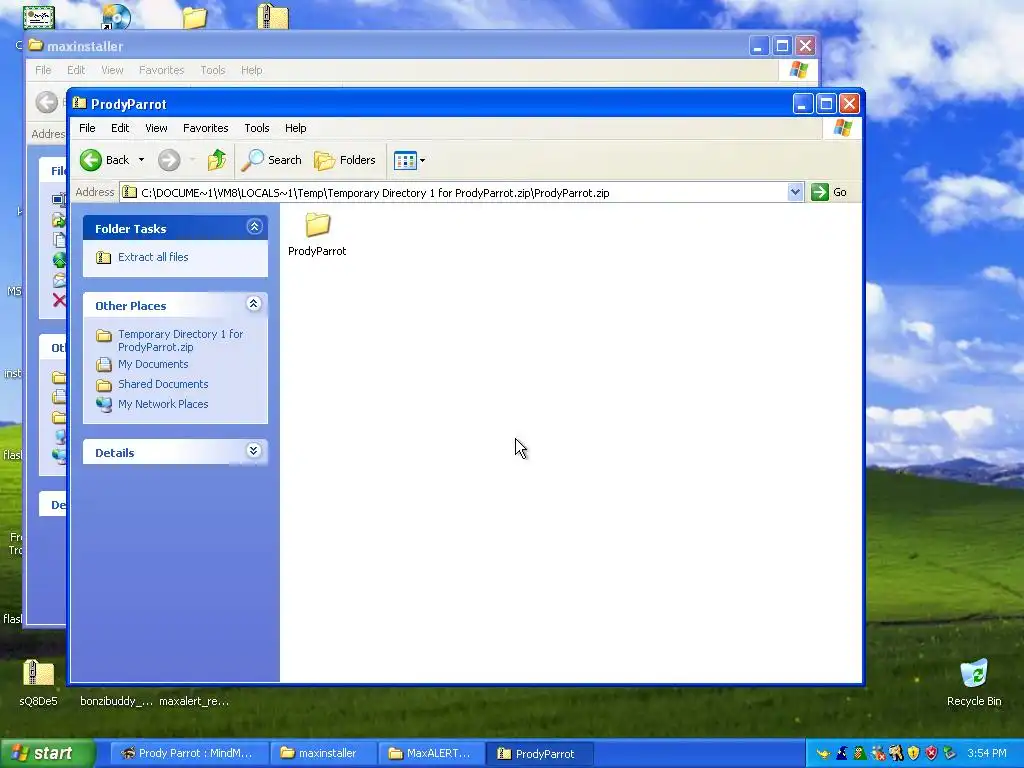Screen dimensions: 1024x768
Task: Click the My Network Places icon
Action: 104,404
